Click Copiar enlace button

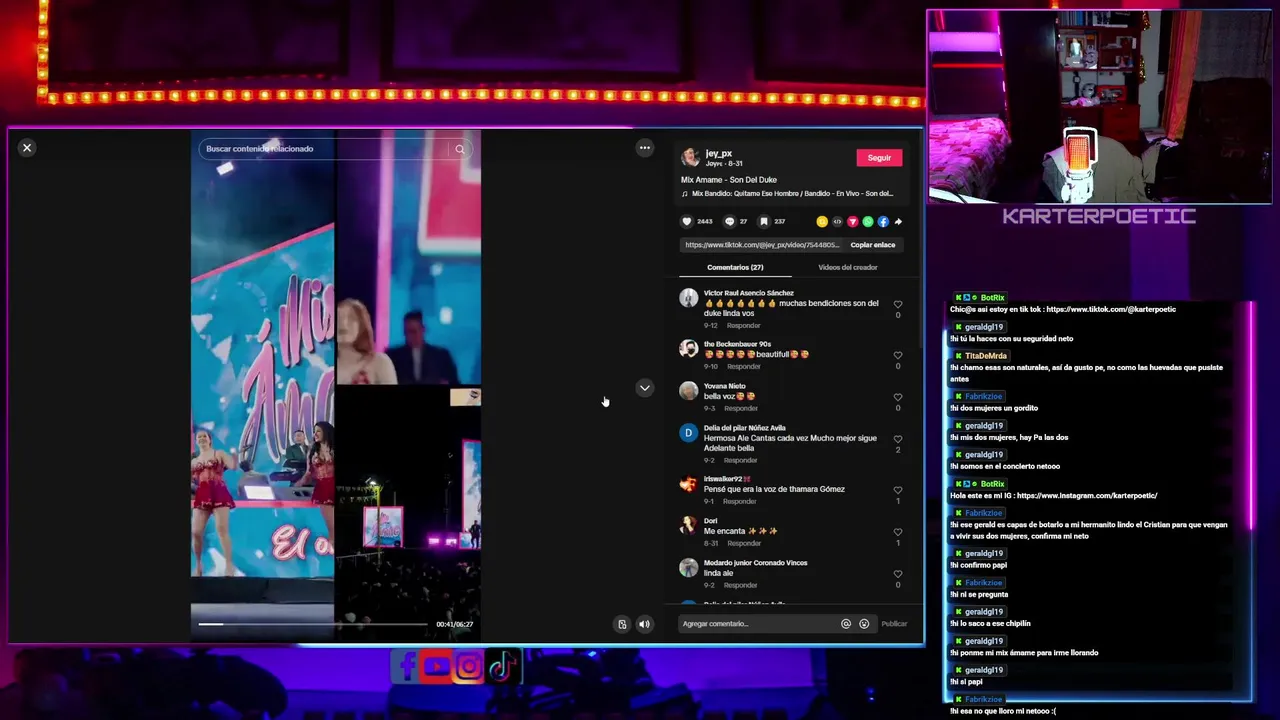pyautogui.click(x=873, y=245)
